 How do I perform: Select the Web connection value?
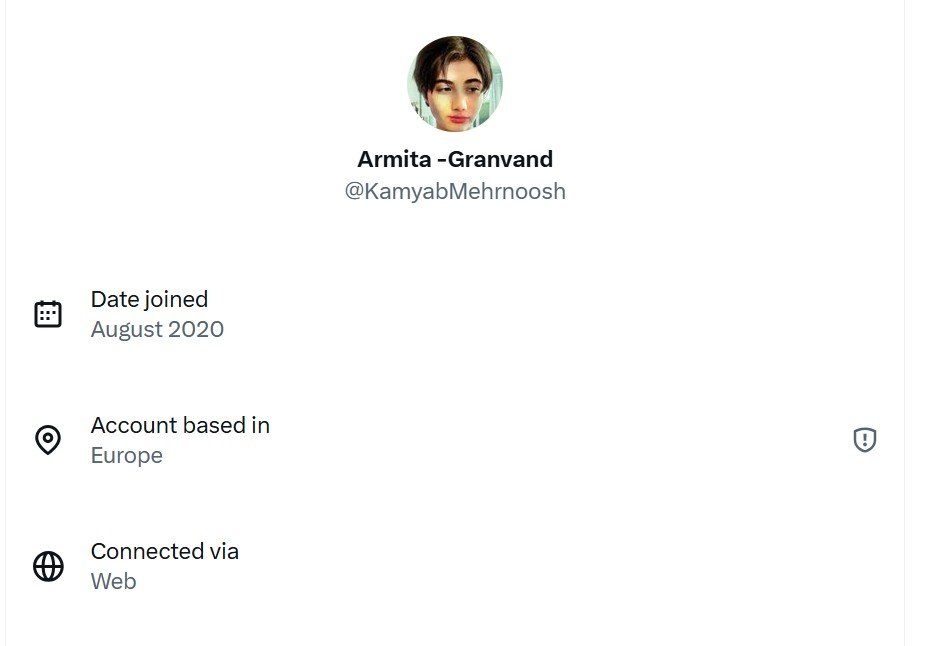point(113,581)
